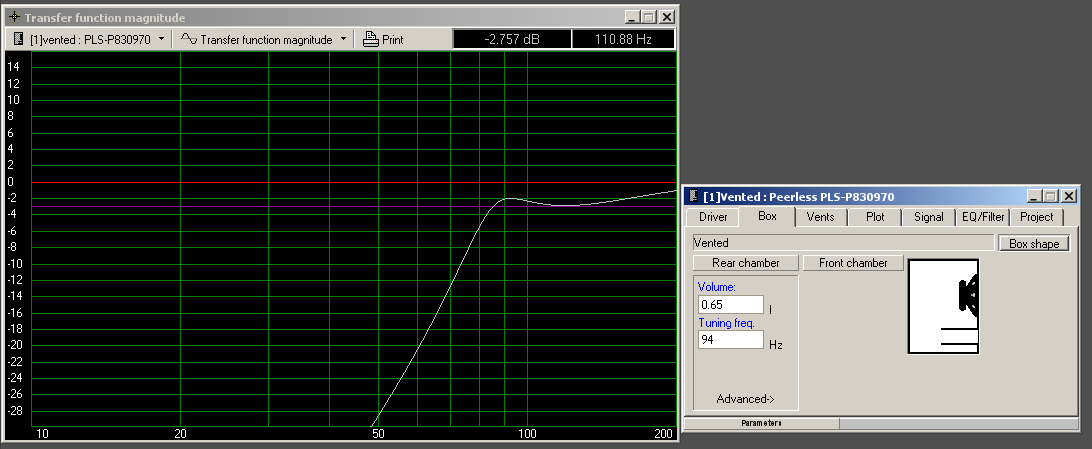Open the Signal tab
The height and width of the screenshot is (449, 1092).
tap(929, 217)
